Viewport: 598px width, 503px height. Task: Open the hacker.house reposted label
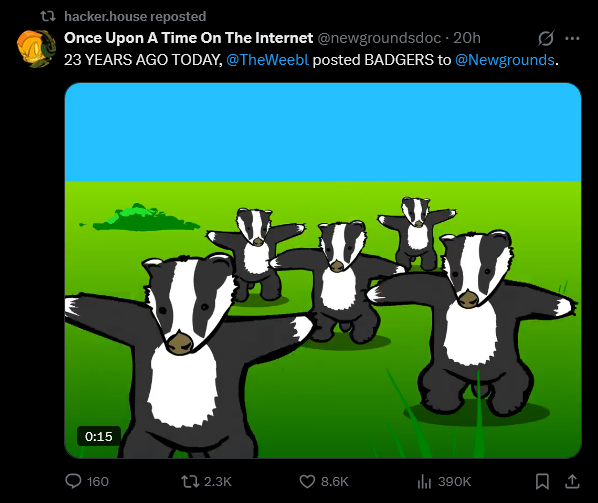point(135,16)
